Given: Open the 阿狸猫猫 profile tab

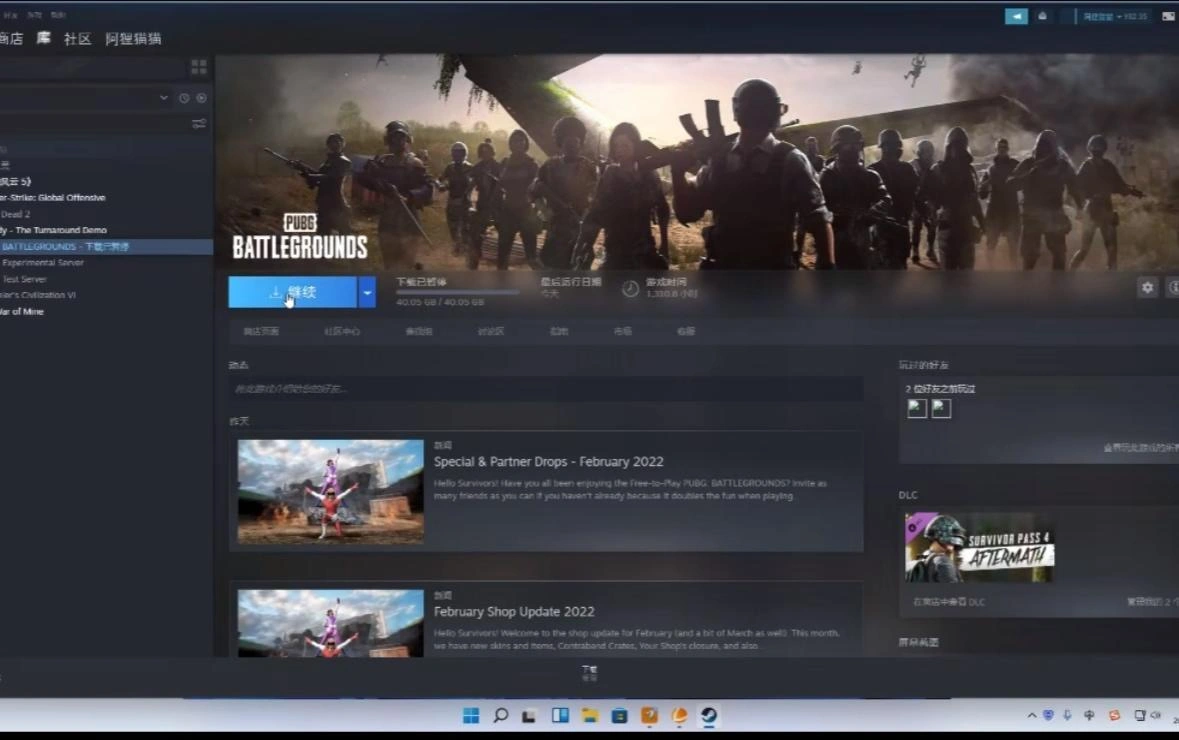Looking at the screenshot, I should (x=133, y=38).
